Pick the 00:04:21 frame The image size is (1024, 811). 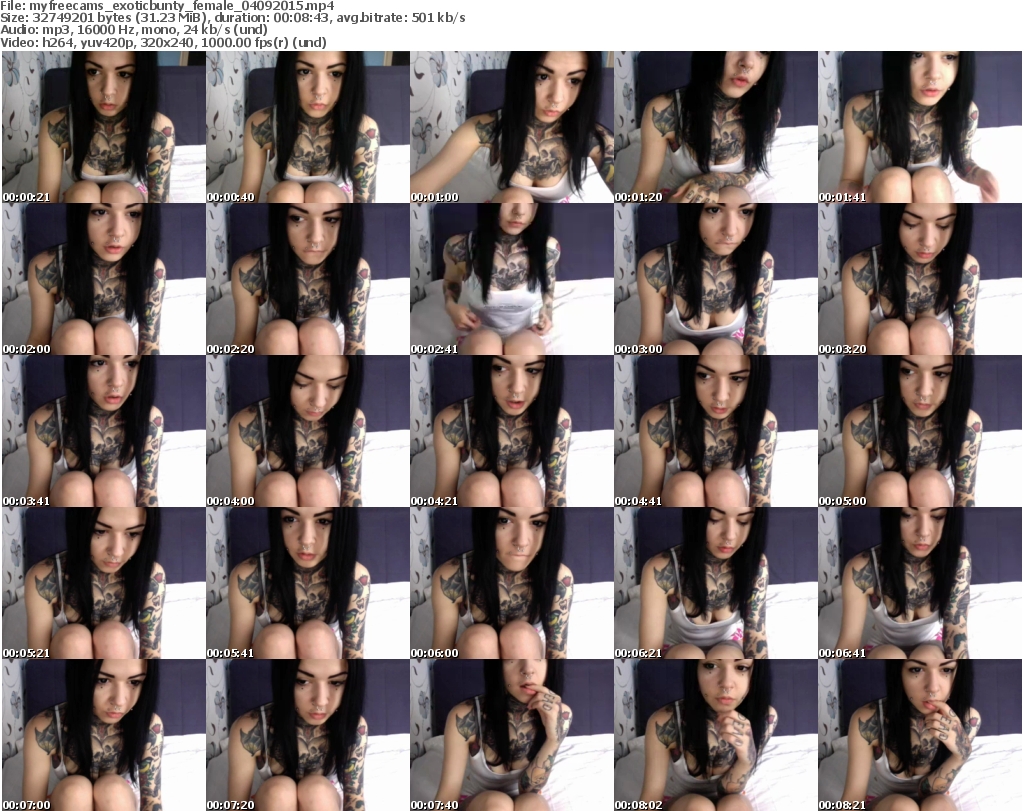click(x=511, y=431)
